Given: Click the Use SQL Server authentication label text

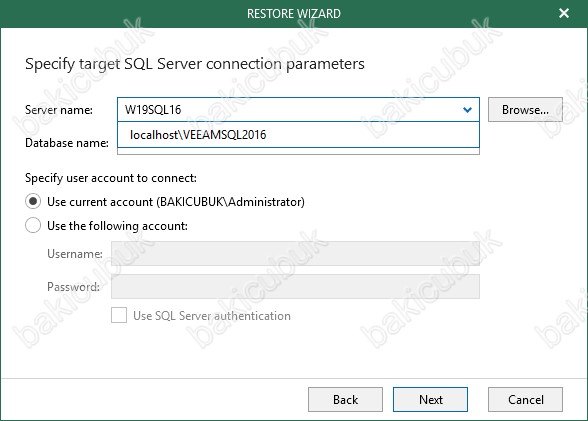Looking at the screenshot, I should pyautogui.click(x=212, y=316).
